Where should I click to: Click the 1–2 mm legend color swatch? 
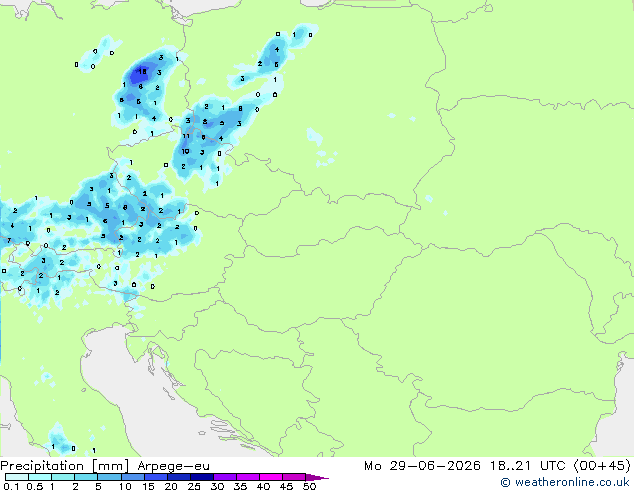click(63, 477)
